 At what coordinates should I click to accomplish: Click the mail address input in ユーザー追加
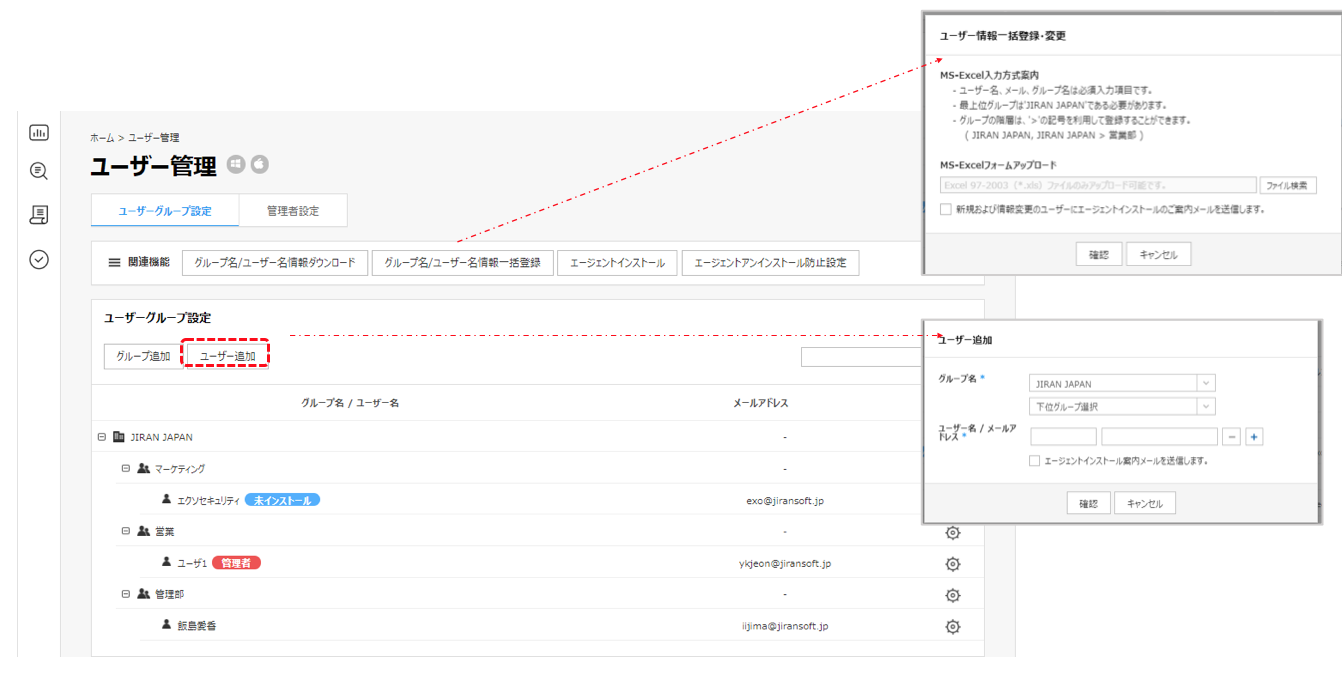coord(1160,437)
